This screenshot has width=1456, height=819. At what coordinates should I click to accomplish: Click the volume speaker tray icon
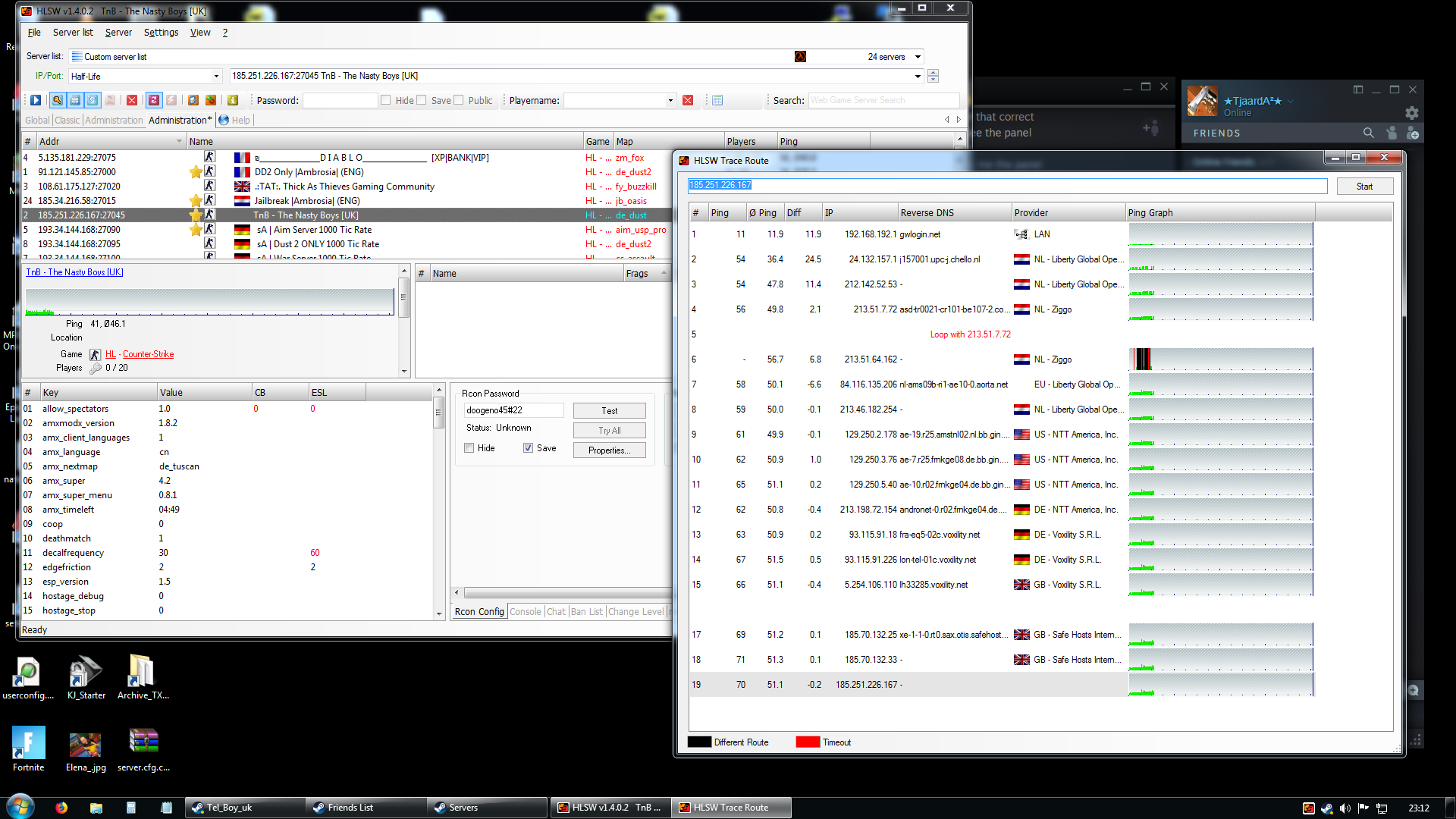coord(1345,808)
